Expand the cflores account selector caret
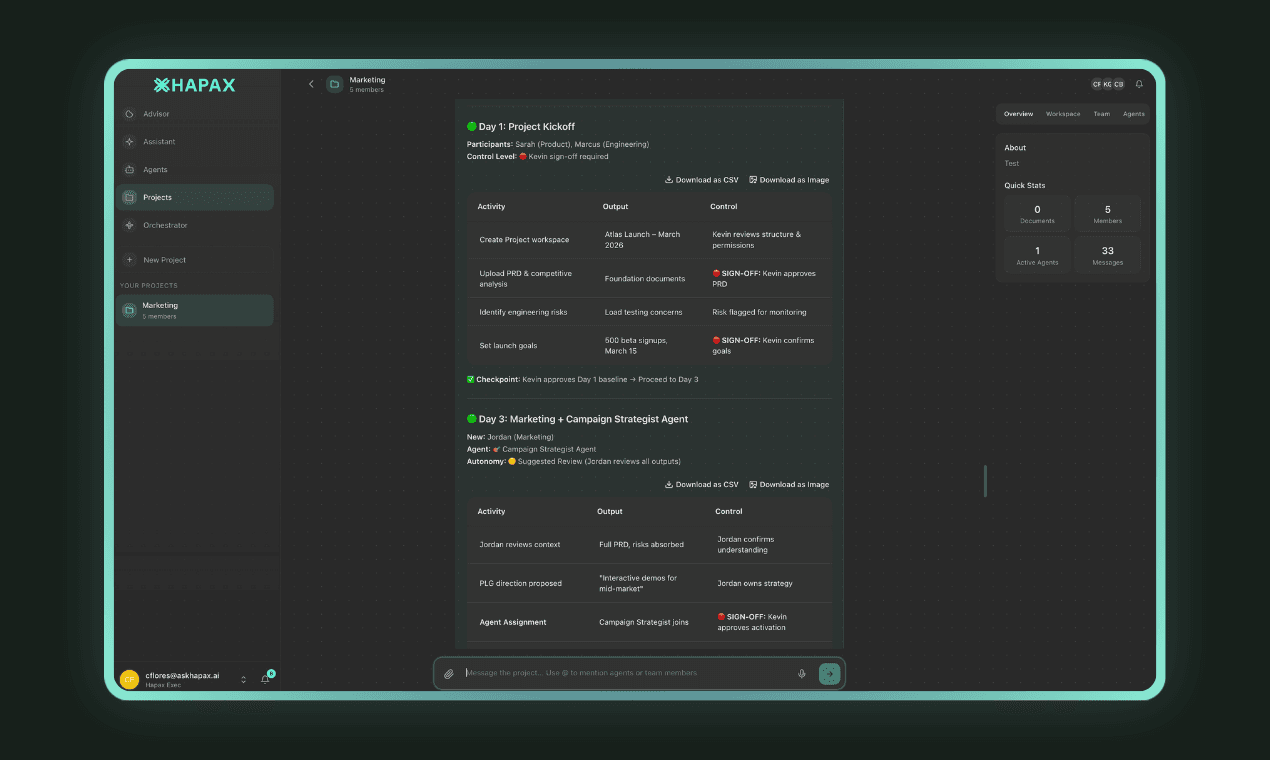 tap(241, 678)
